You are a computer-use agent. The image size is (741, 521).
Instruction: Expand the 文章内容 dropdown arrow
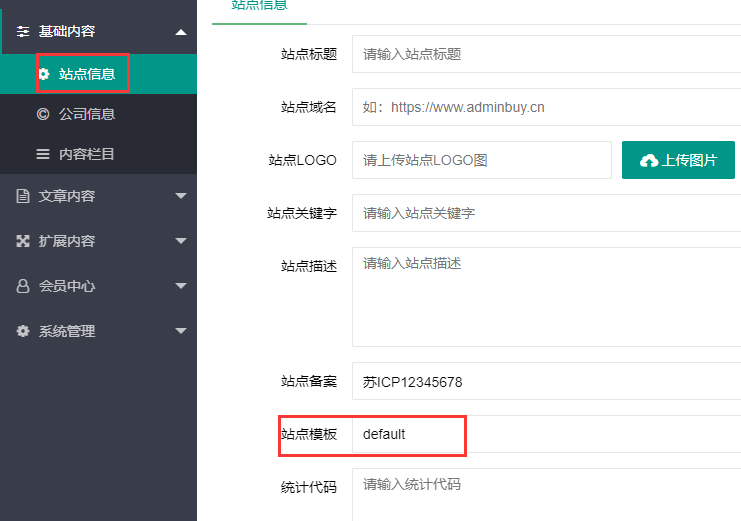(x=180, y=196)
